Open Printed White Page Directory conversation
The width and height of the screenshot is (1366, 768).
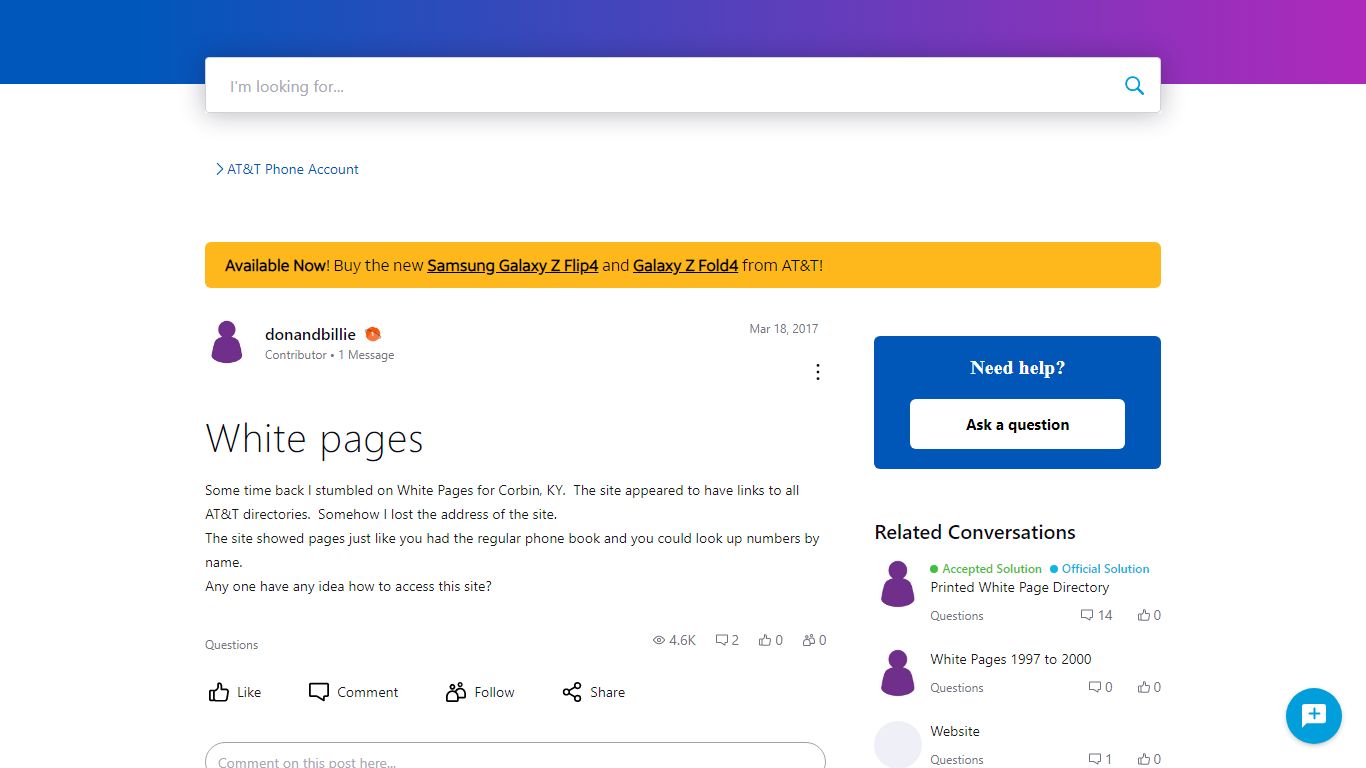click(x=1019, y=587)
